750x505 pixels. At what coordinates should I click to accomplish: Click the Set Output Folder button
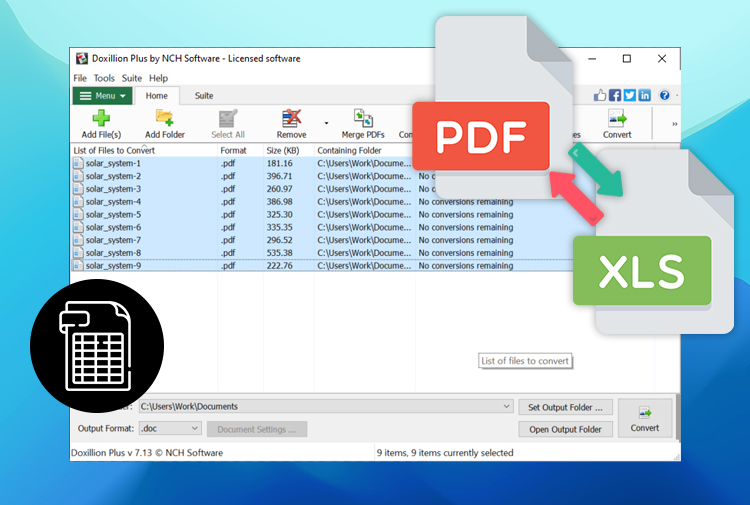(x=565, y=407)
